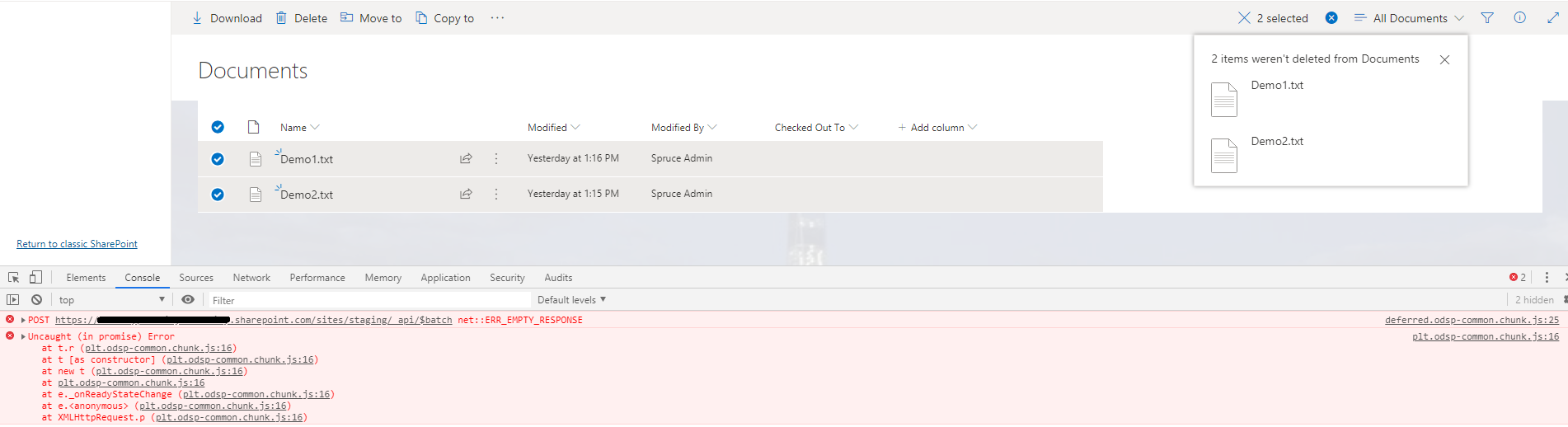Open the toolbar overflow ellipsis menu
This screenshot has height=427, width=1568.
pos(497,18)
